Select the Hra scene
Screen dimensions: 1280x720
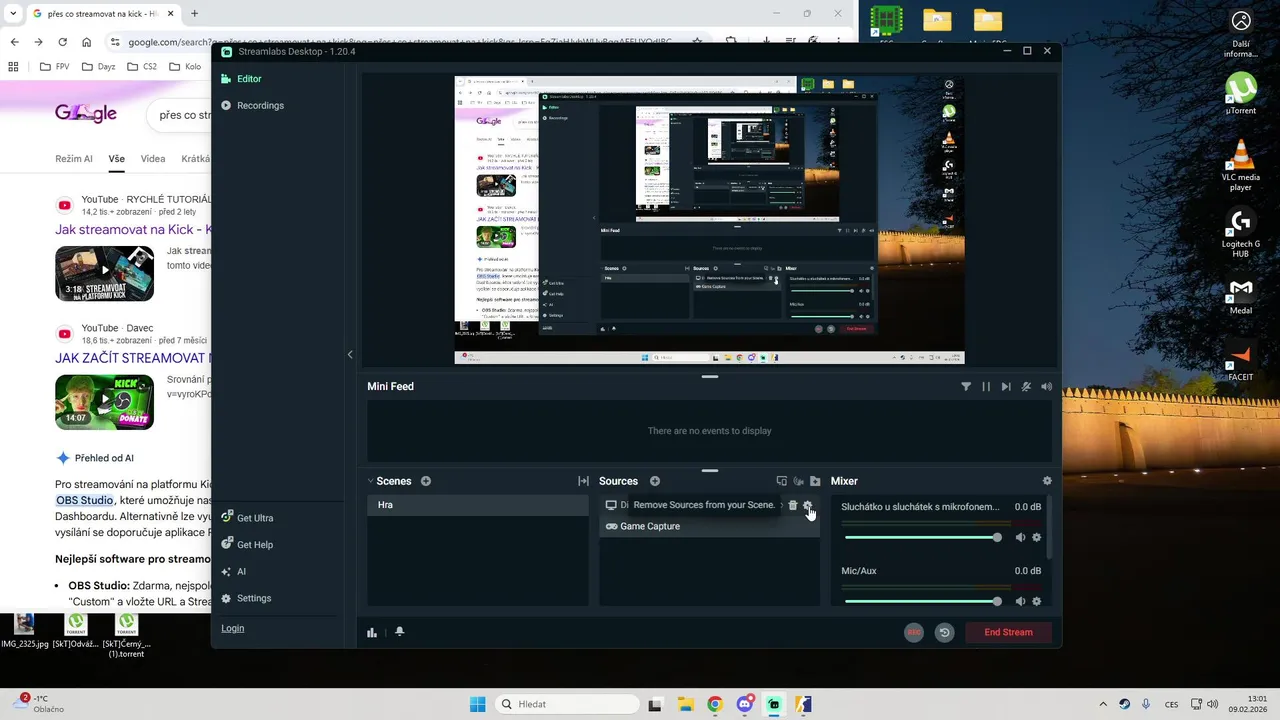point(478,505)
